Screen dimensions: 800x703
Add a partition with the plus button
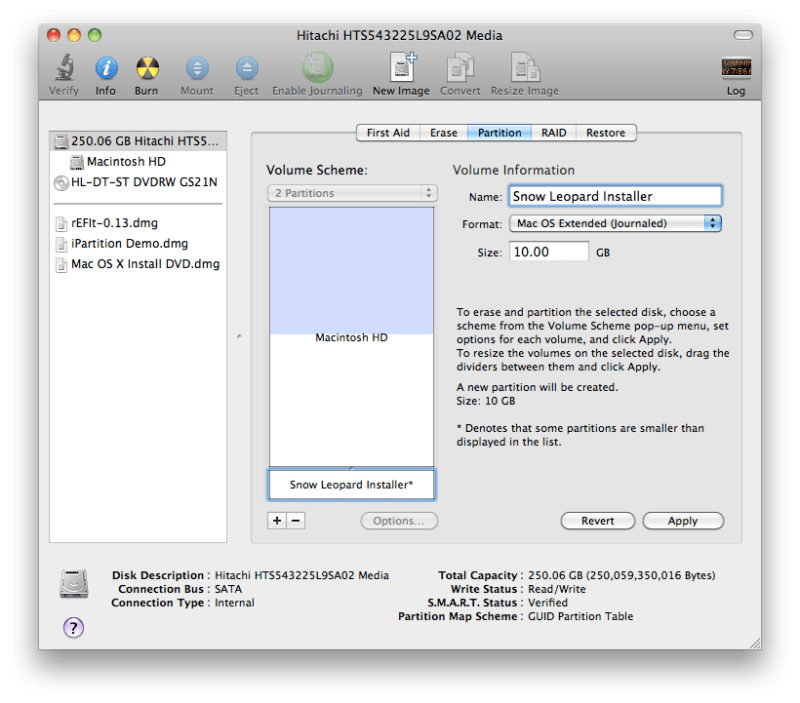(275, 520)
